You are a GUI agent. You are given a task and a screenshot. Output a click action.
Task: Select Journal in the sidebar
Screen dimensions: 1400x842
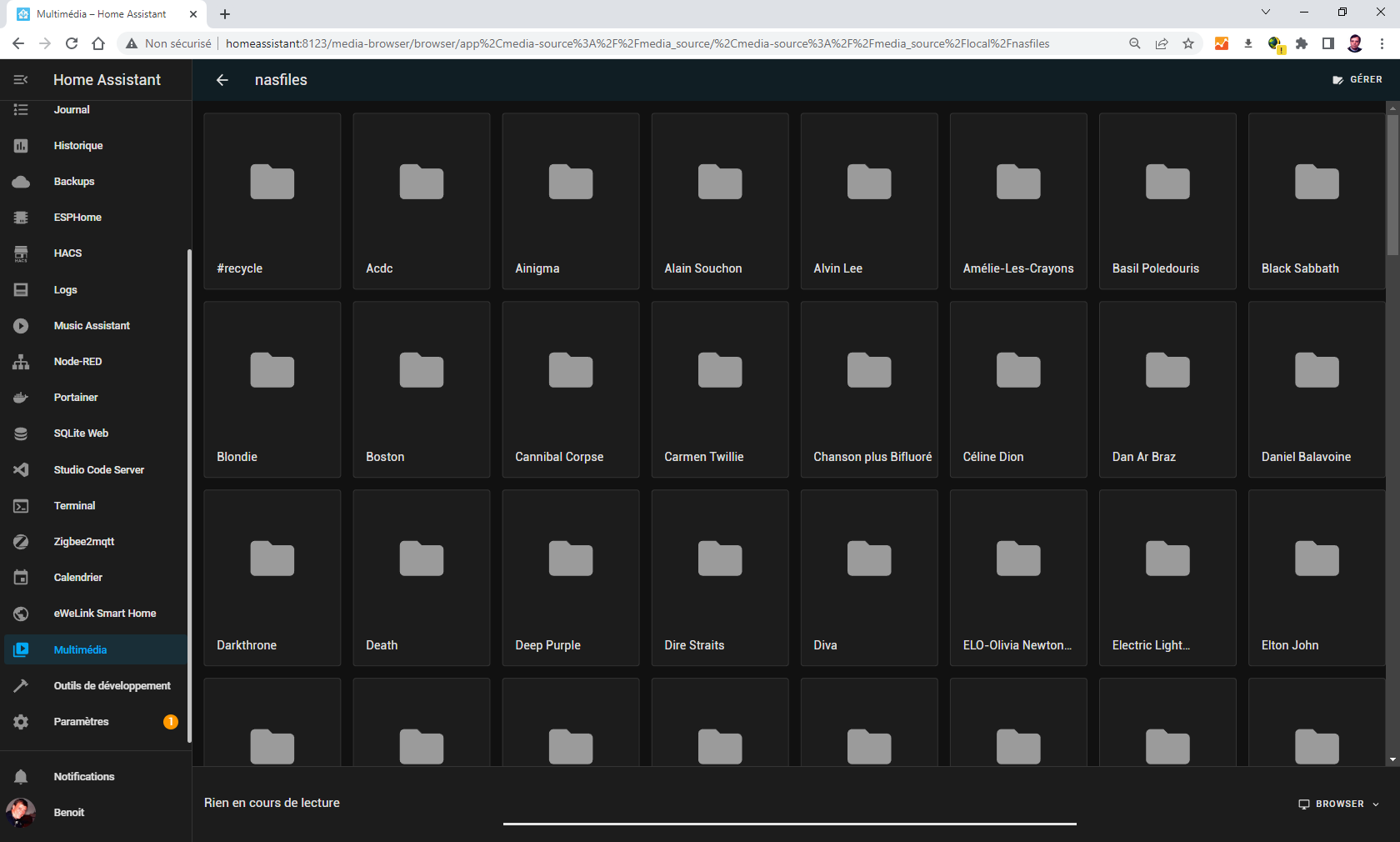tap(96, 109)
